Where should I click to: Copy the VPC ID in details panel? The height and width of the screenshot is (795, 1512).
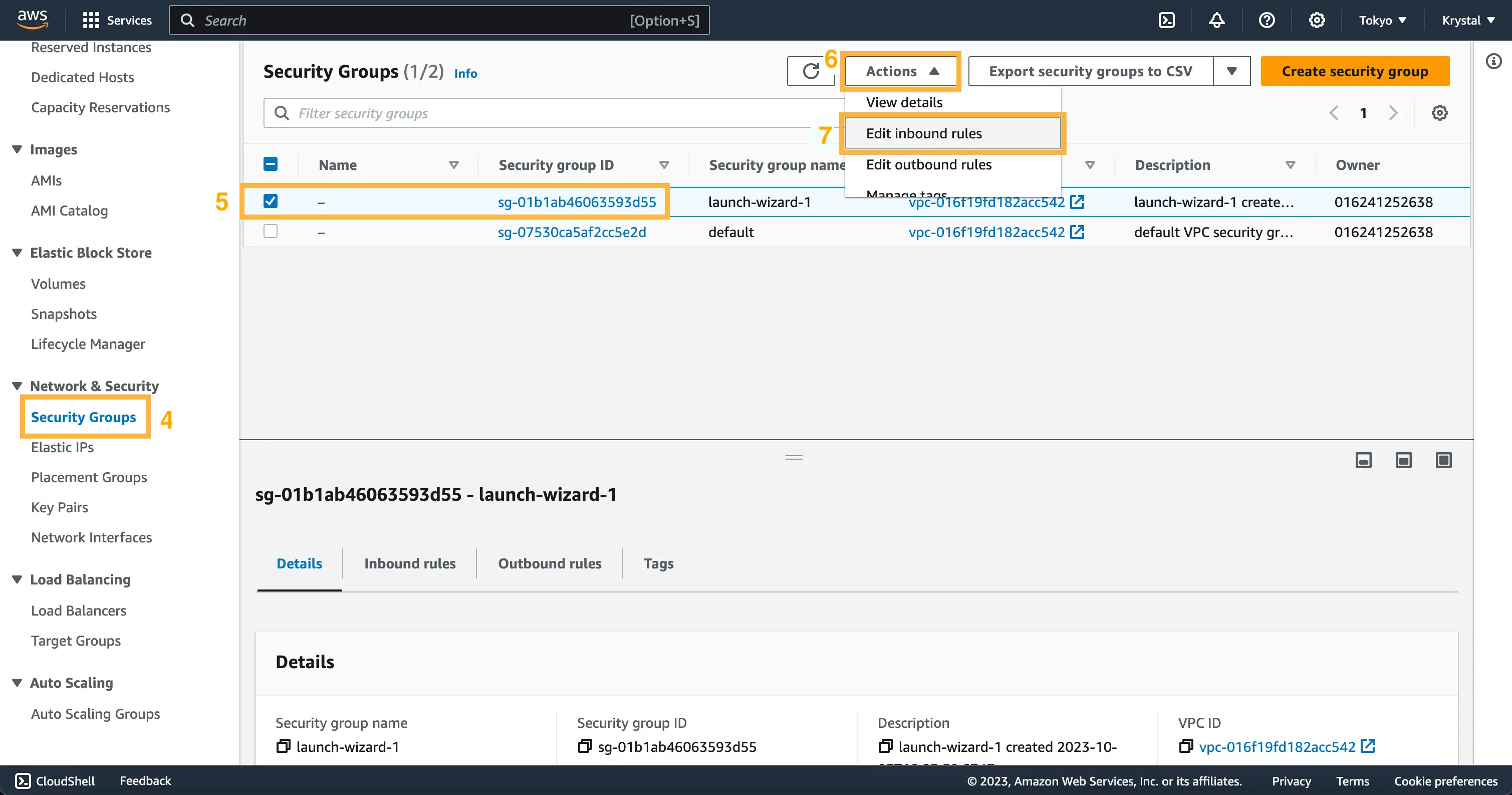[1186, 746]
